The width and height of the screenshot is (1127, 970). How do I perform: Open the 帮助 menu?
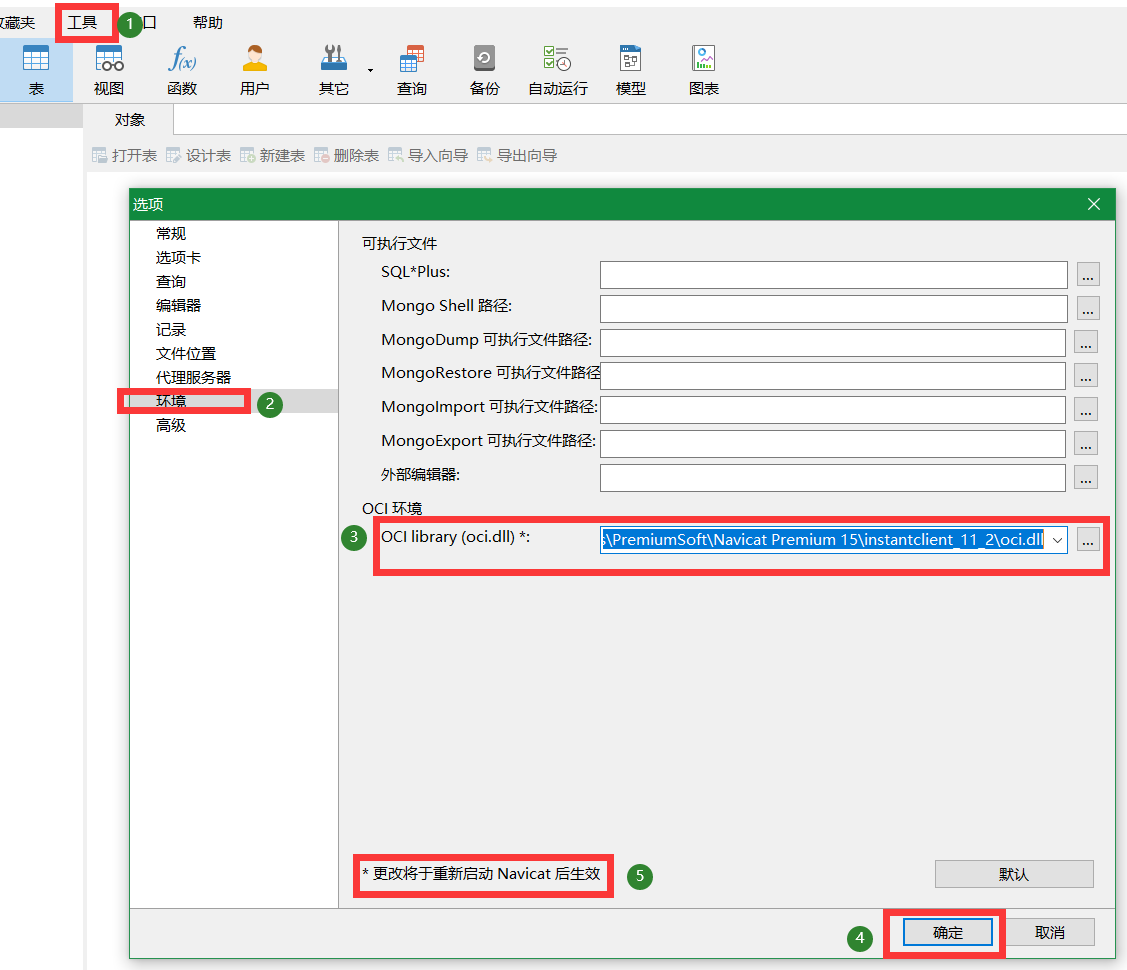[208, 23]
